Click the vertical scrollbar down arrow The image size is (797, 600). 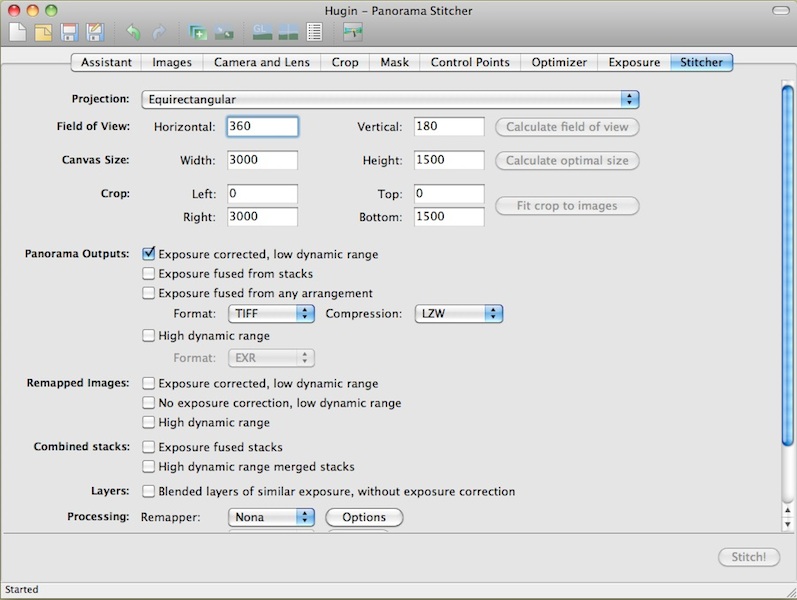click(788, 524)
